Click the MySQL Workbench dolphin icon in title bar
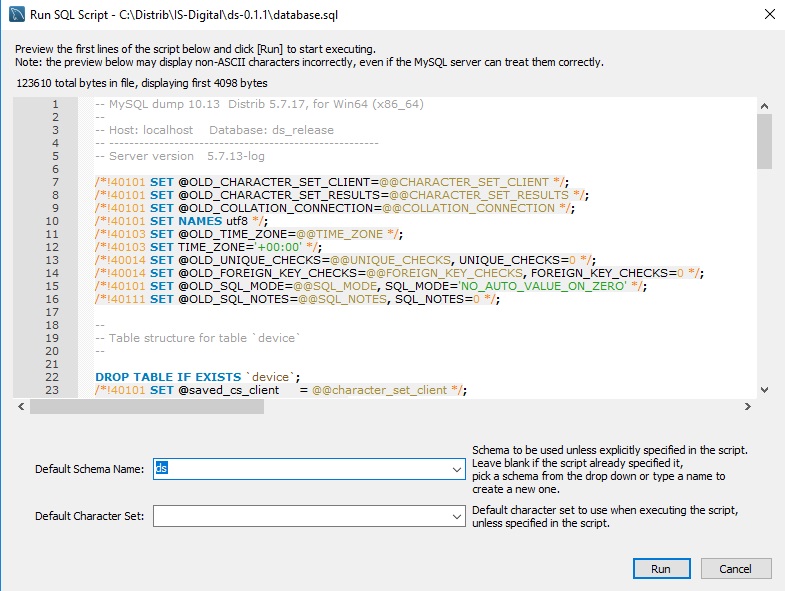The width and height of the screenshot is (785, 591). coord(17,14)
